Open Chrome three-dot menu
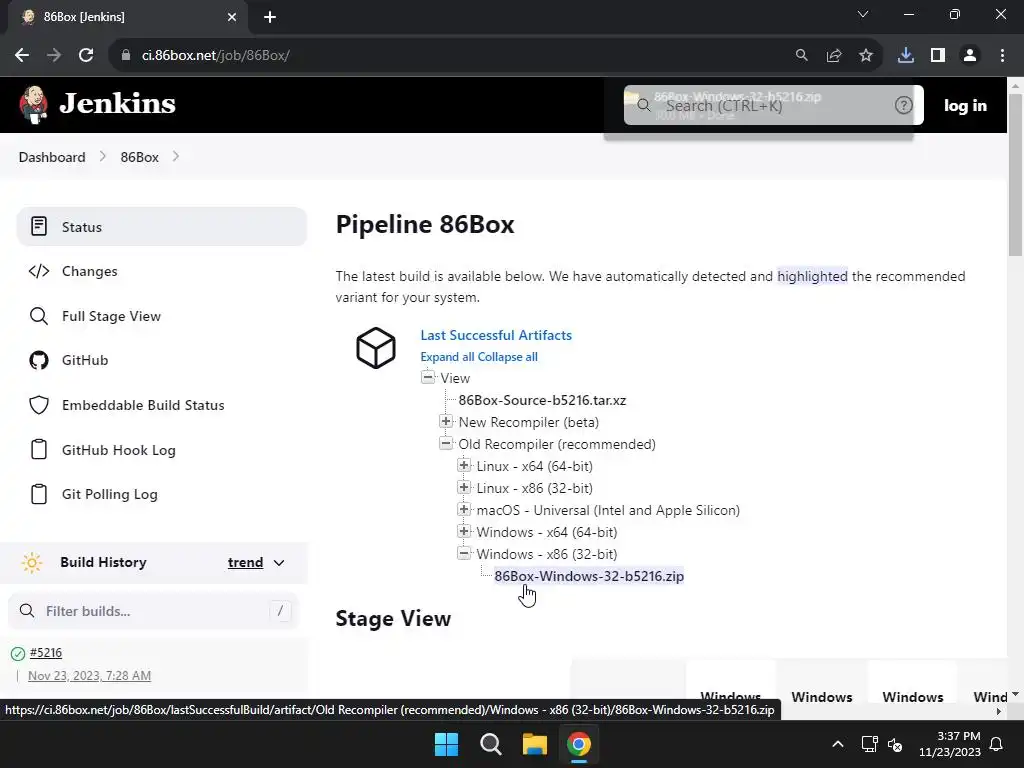 [x=1002, y=56]
